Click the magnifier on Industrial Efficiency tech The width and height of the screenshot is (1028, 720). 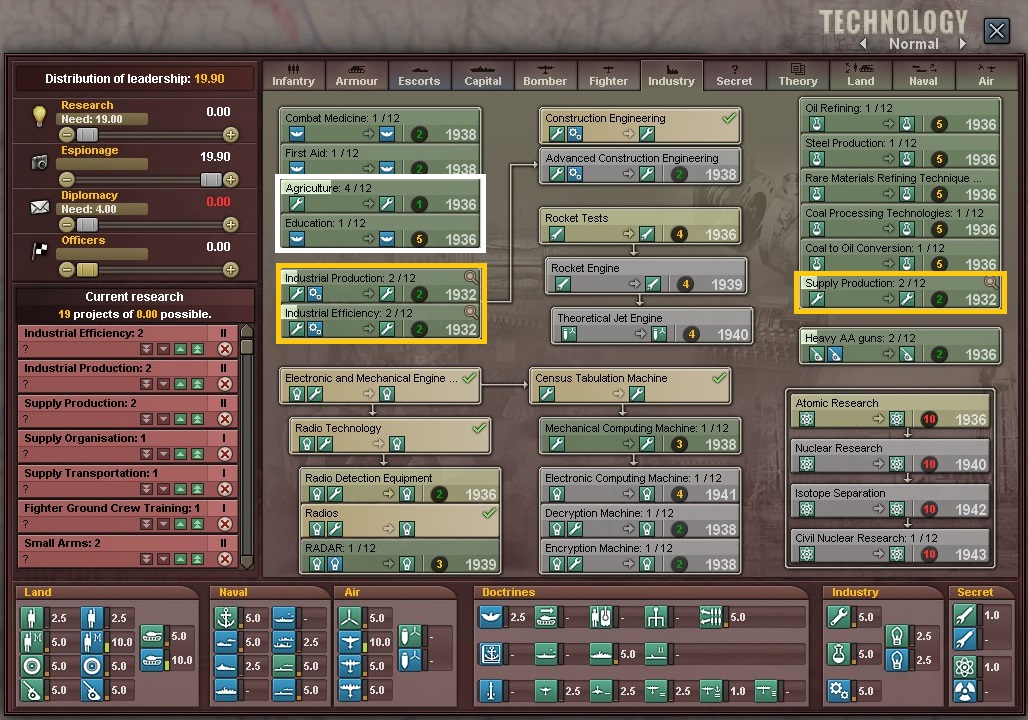coord(471,311)
